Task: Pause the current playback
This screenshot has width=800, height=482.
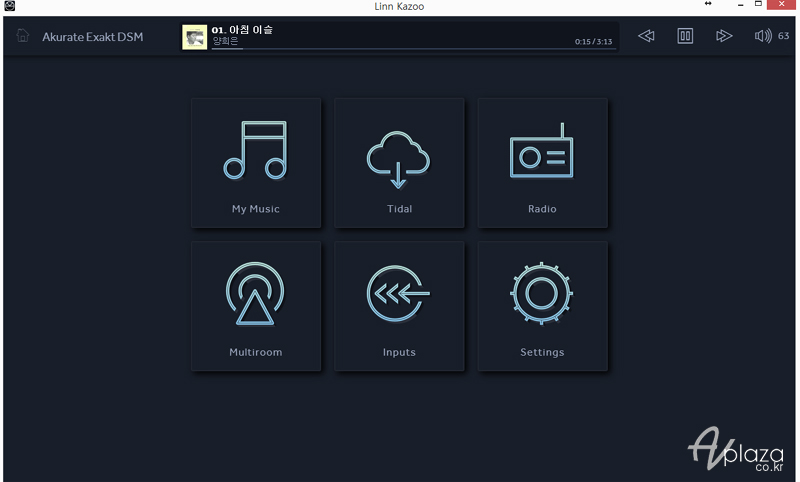Action: click(685, 36)
